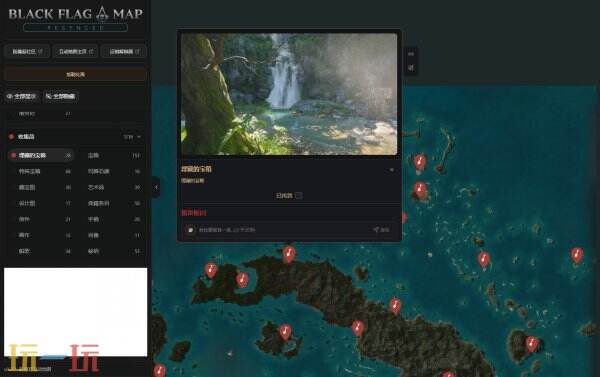Open the last external link button in sidebar top row
This screenshot has width=600, height=377.
point(124,52)
